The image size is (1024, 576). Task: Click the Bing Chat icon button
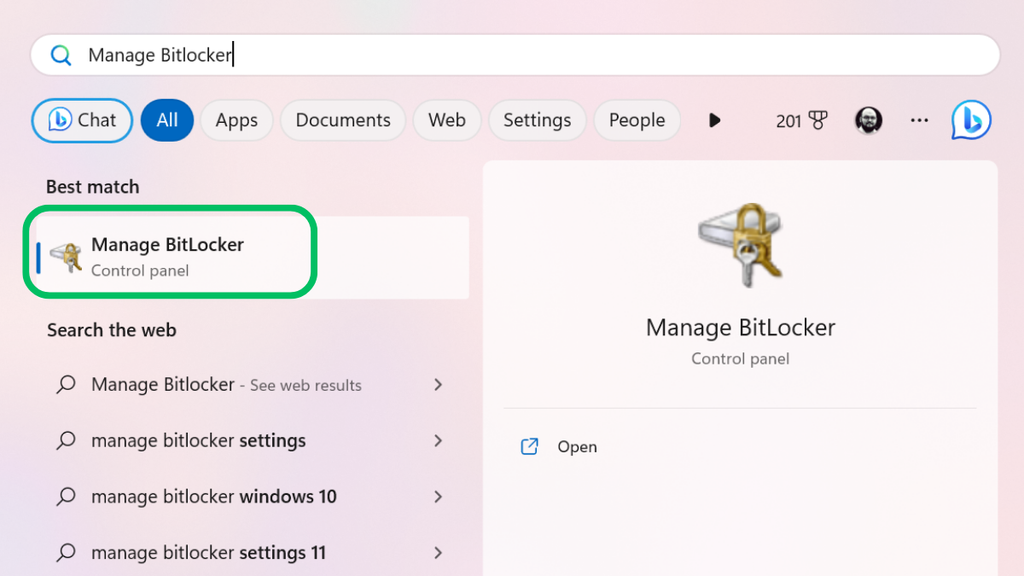click(x=82, y=120)
